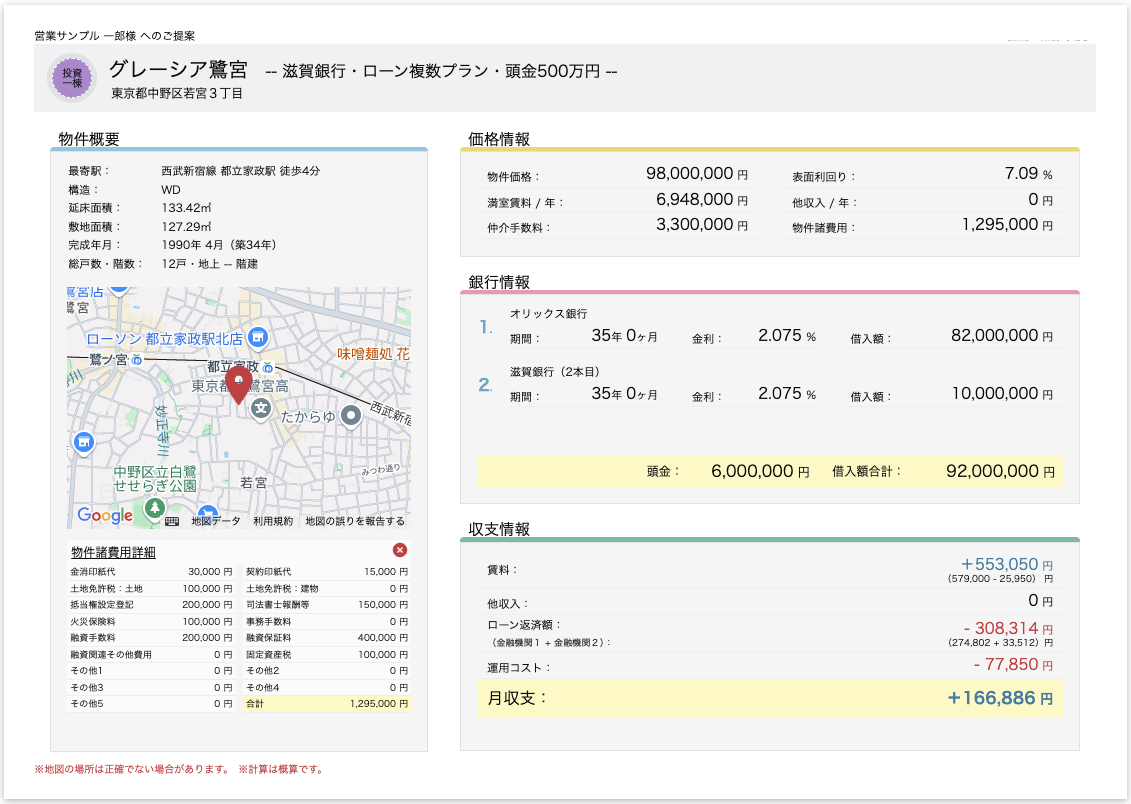Click the -77,850 円 operating cost

(1013, 665)
